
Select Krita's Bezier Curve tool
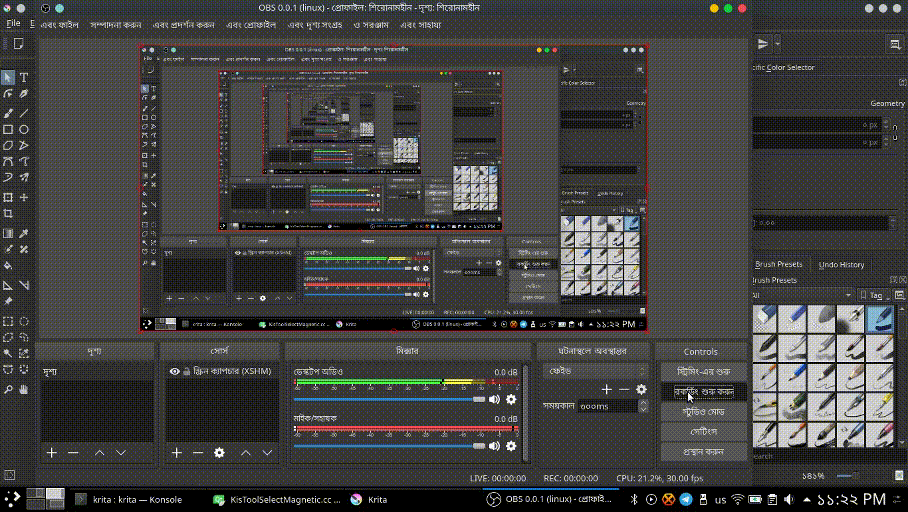pos(8,162)
